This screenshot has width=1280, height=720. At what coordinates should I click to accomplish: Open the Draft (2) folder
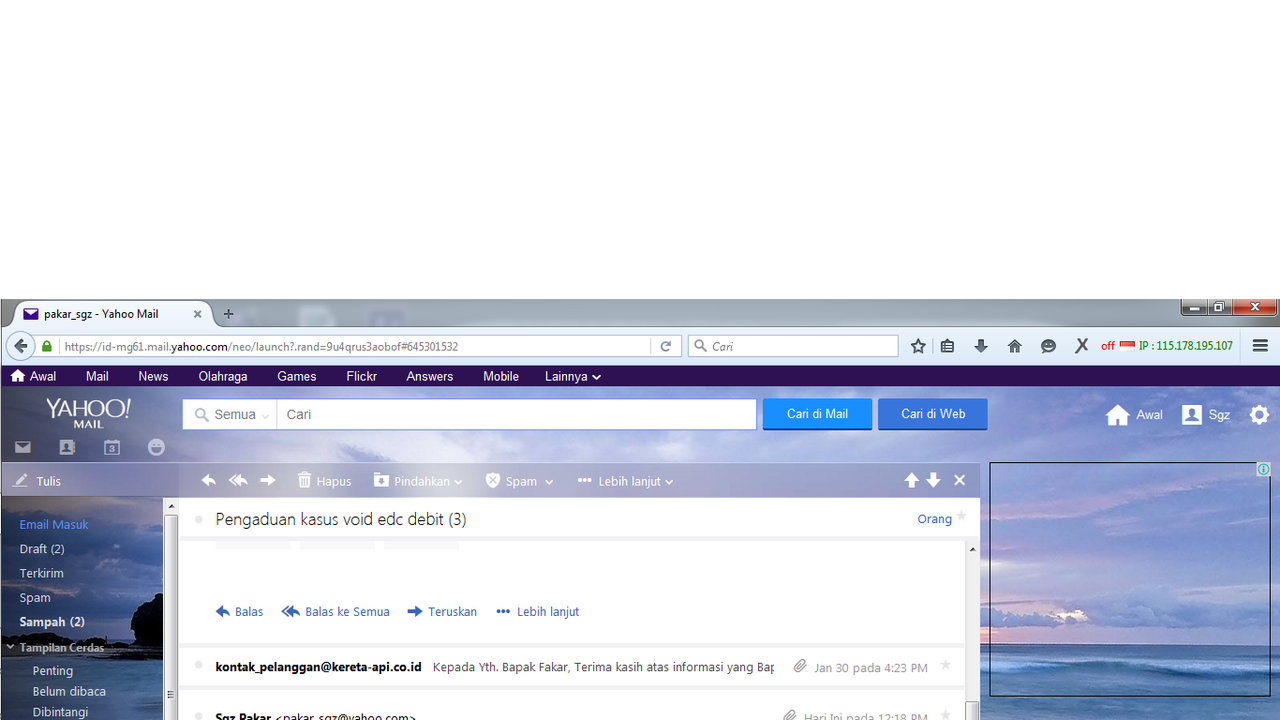42,549
